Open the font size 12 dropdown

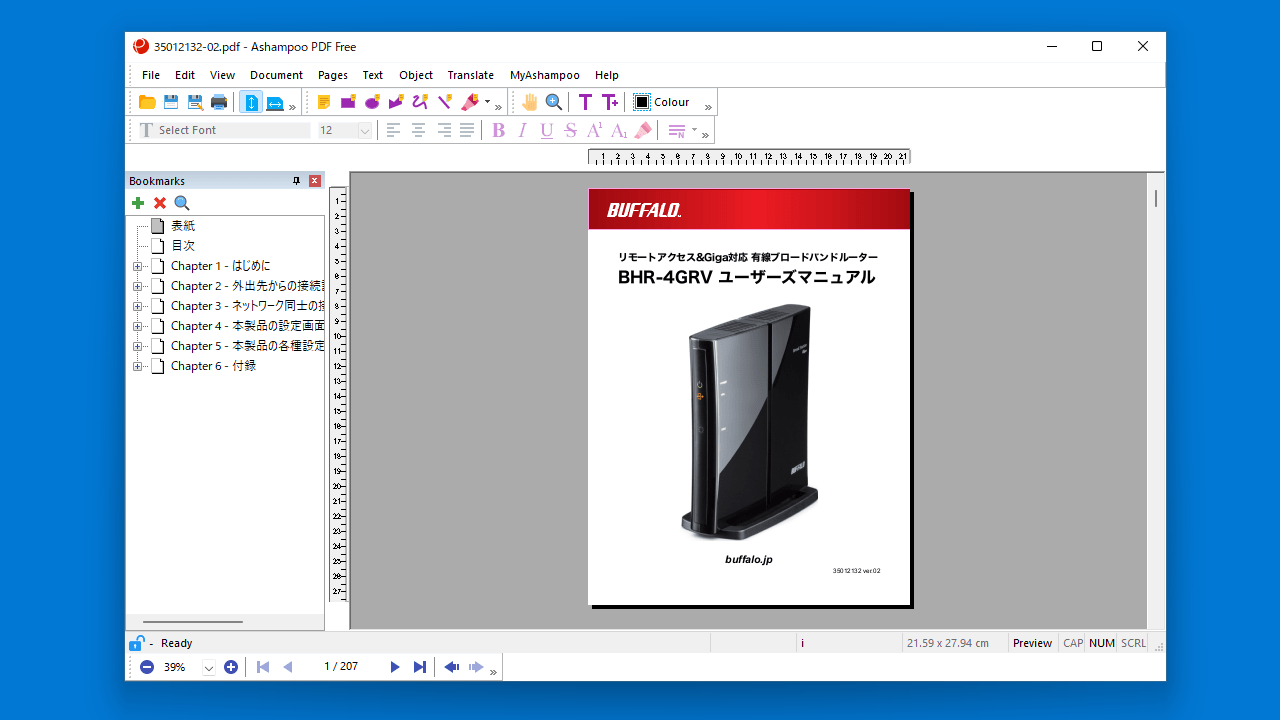pos(365,130)
